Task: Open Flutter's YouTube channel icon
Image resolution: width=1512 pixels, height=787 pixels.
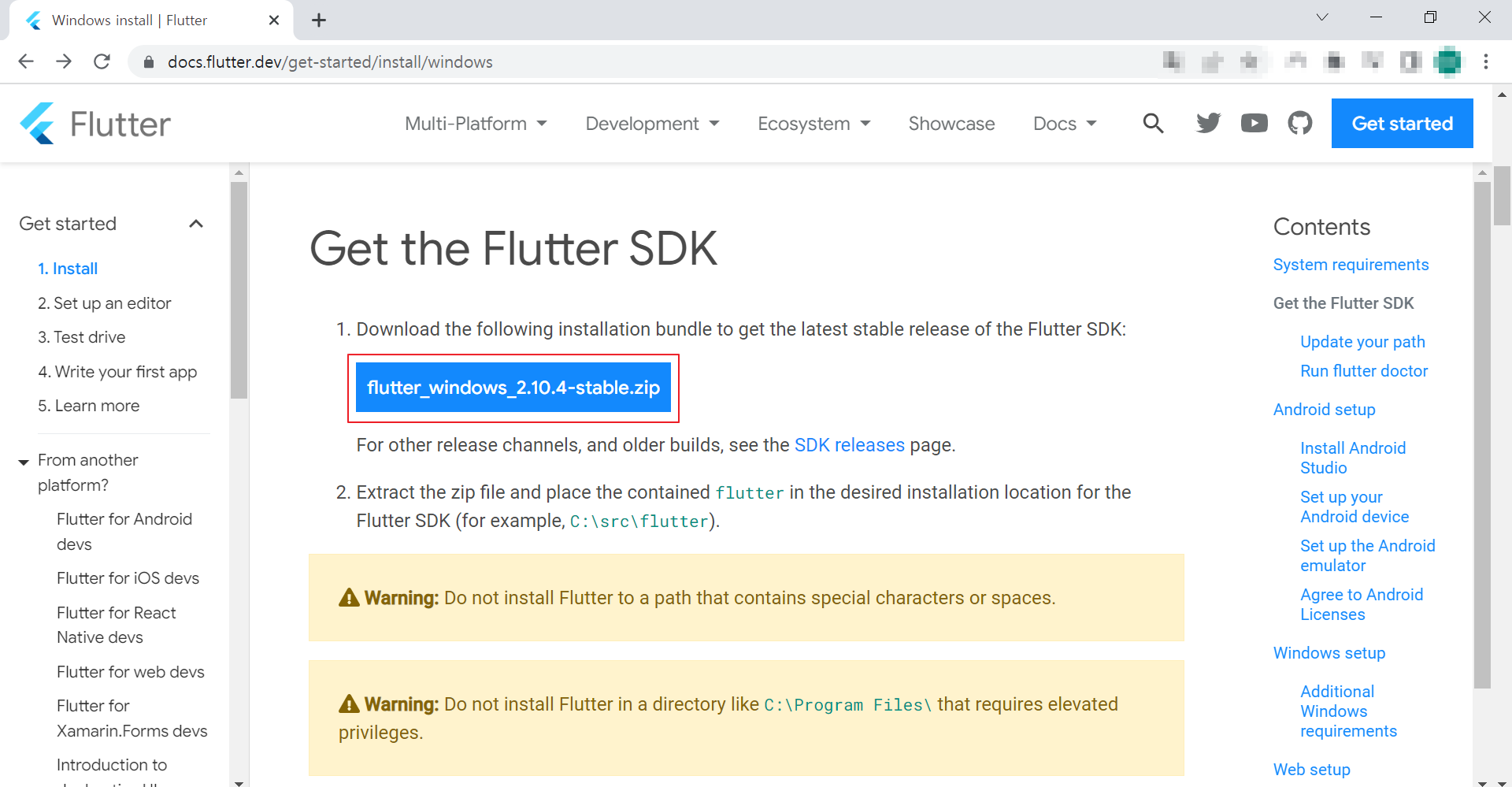Action: (1254, 123)
